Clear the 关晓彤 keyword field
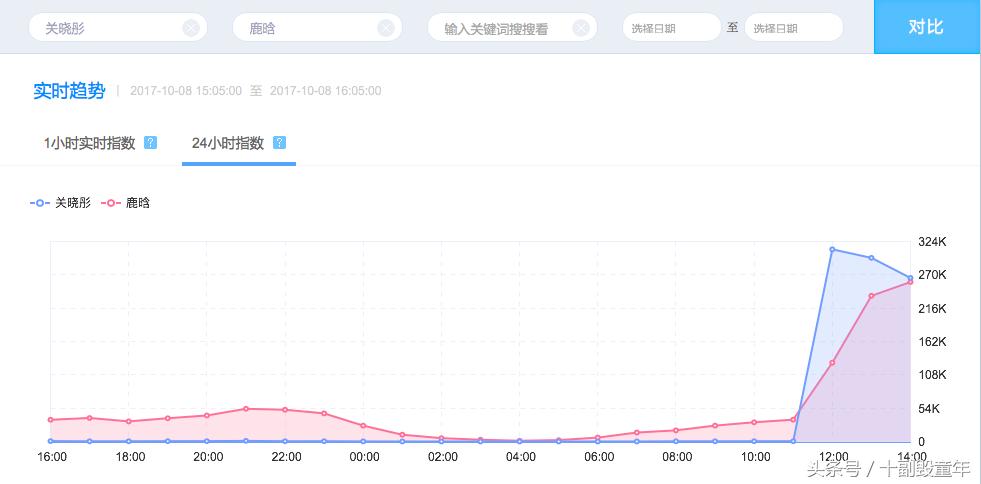The width and height of the screenshot is (981, 484). pos(191,28)
